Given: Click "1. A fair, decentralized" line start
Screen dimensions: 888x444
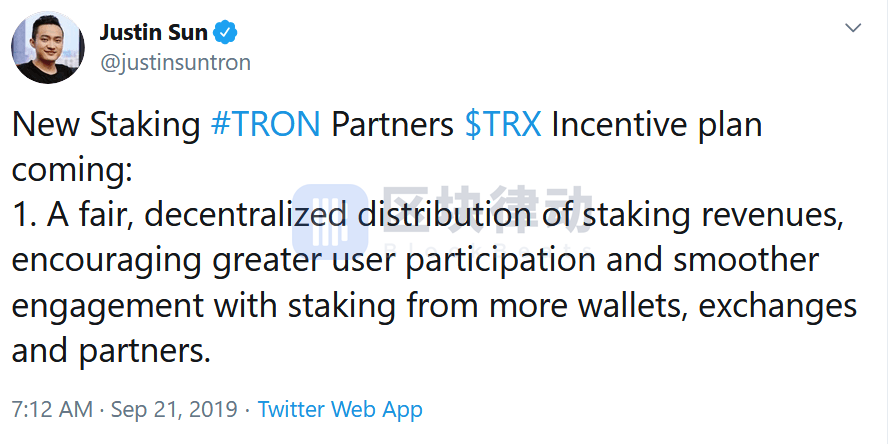Looking at the screenshot, I should point(179,216).
